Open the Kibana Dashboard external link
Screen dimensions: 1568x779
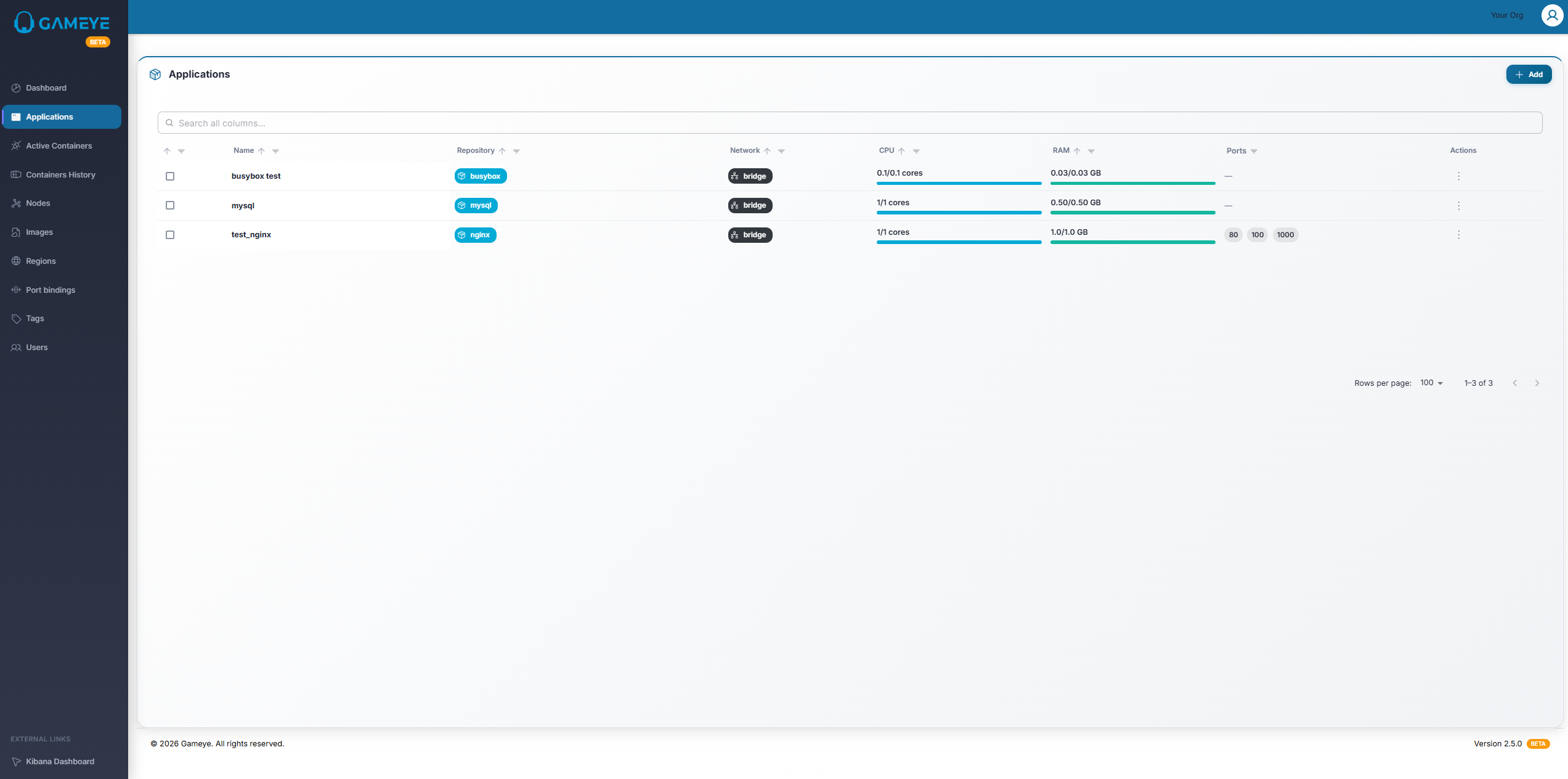tap(60, 761)
